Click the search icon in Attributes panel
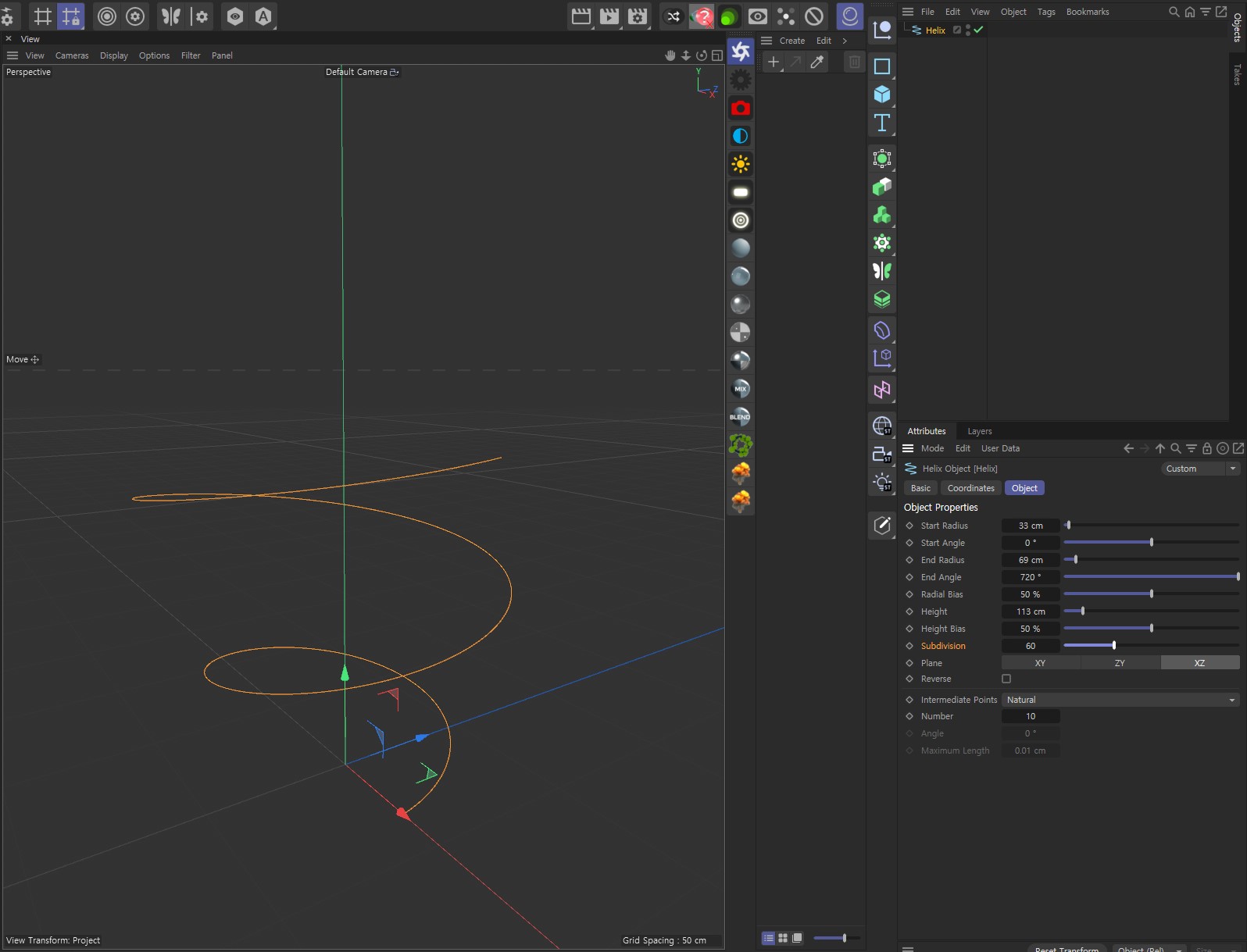 [x=1175, y=448]
